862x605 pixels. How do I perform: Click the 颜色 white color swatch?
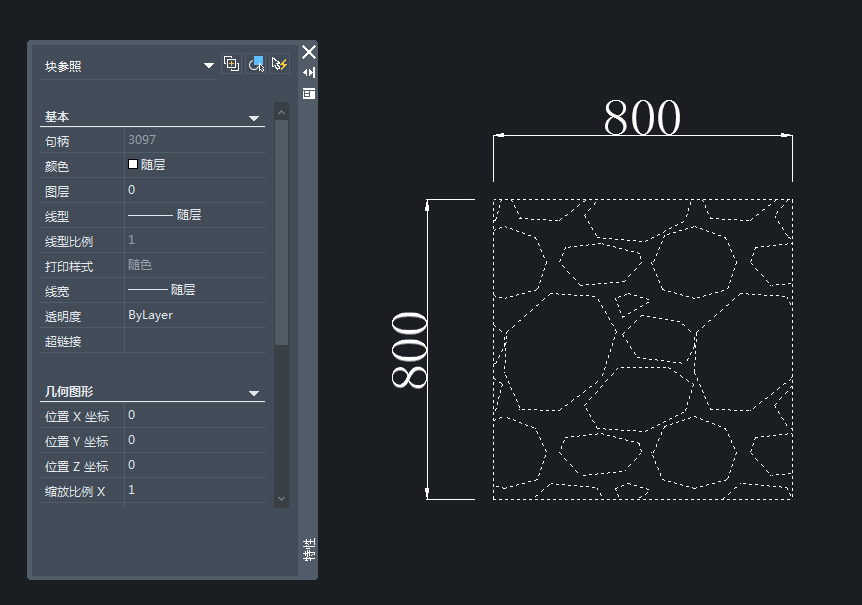click(133, 165)
